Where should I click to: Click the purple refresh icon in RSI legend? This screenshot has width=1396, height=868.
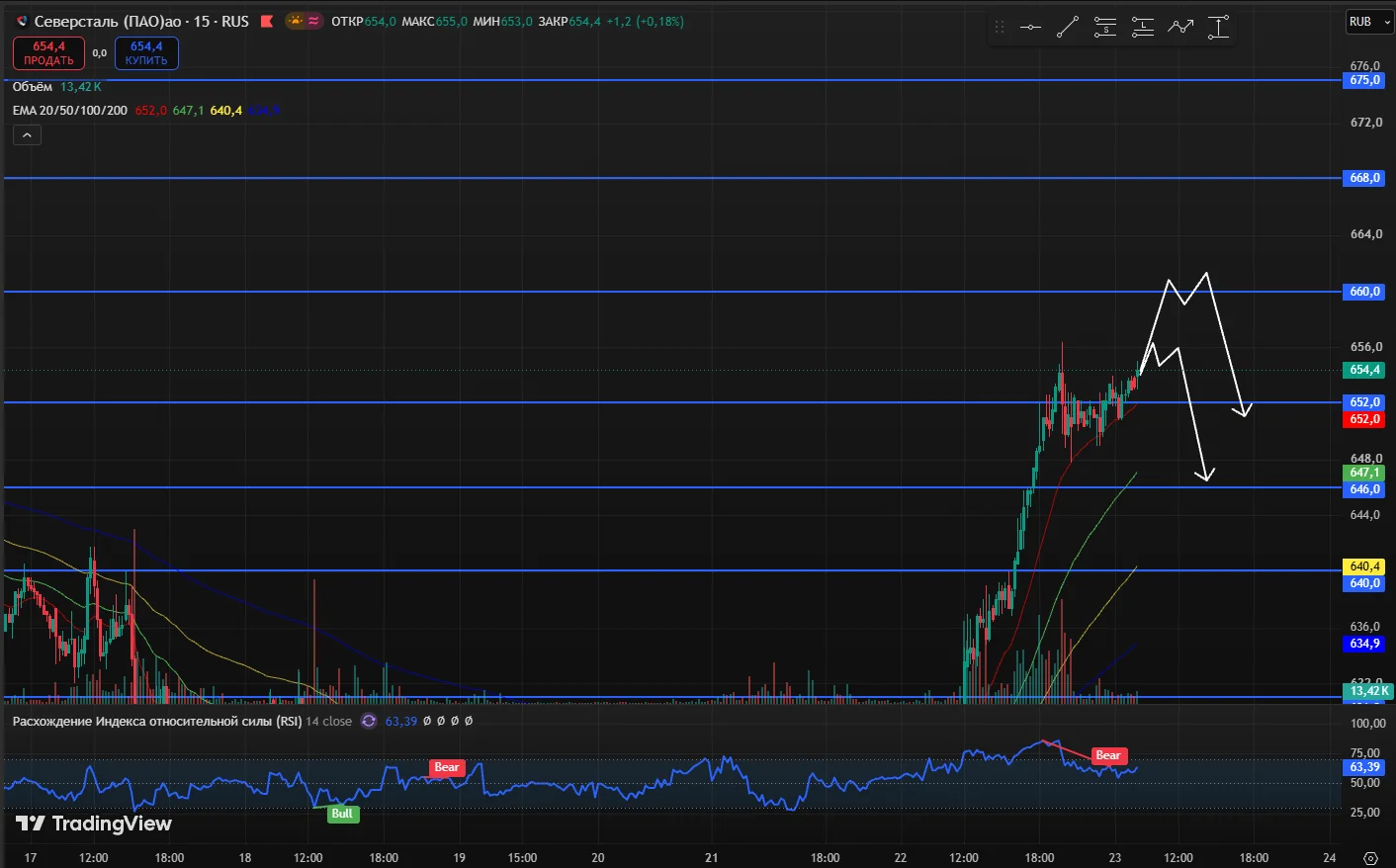pyautogui.click(x=369, y=721)
